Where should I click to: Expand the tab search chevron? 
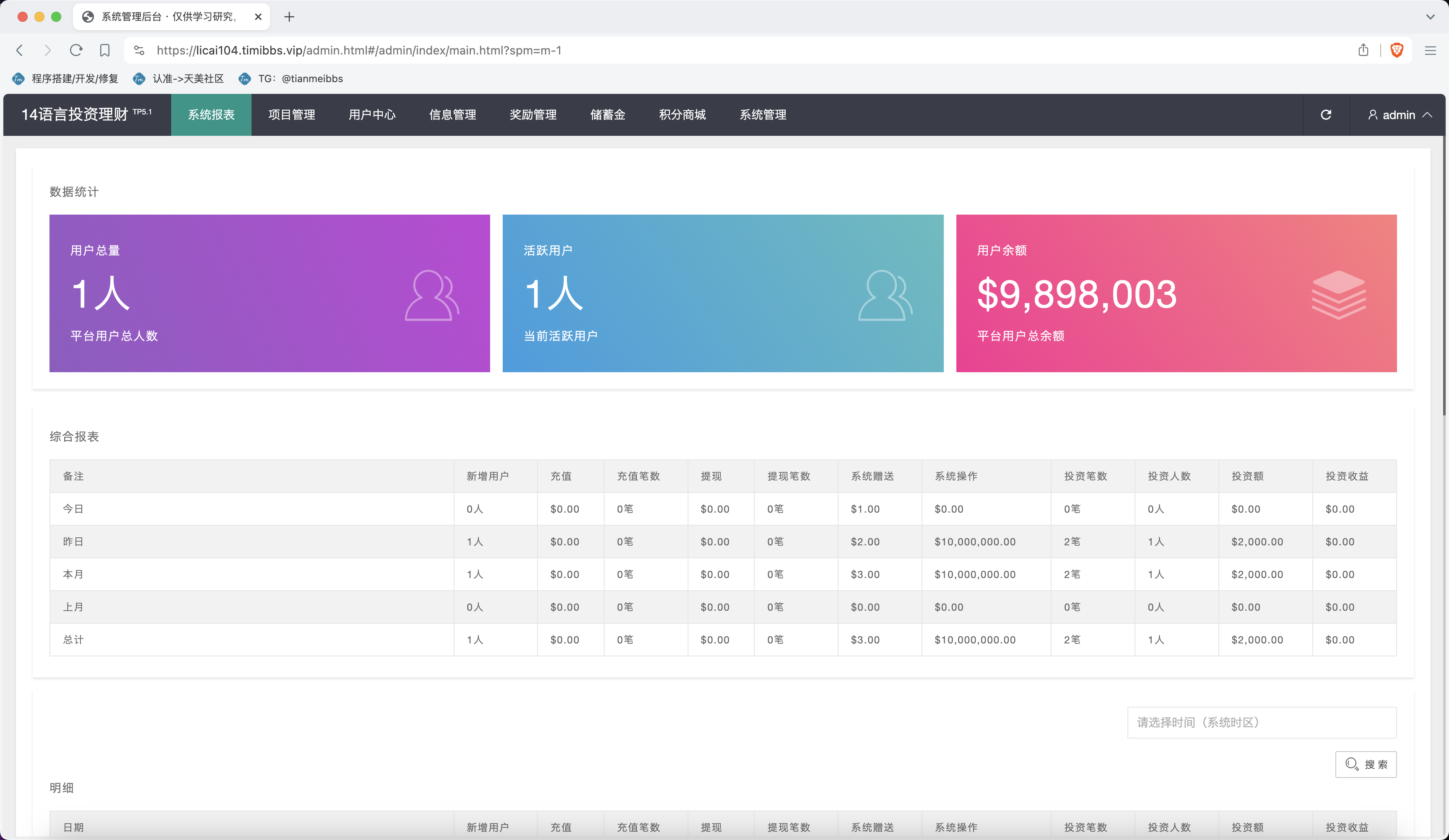[x=1430, y=17]
